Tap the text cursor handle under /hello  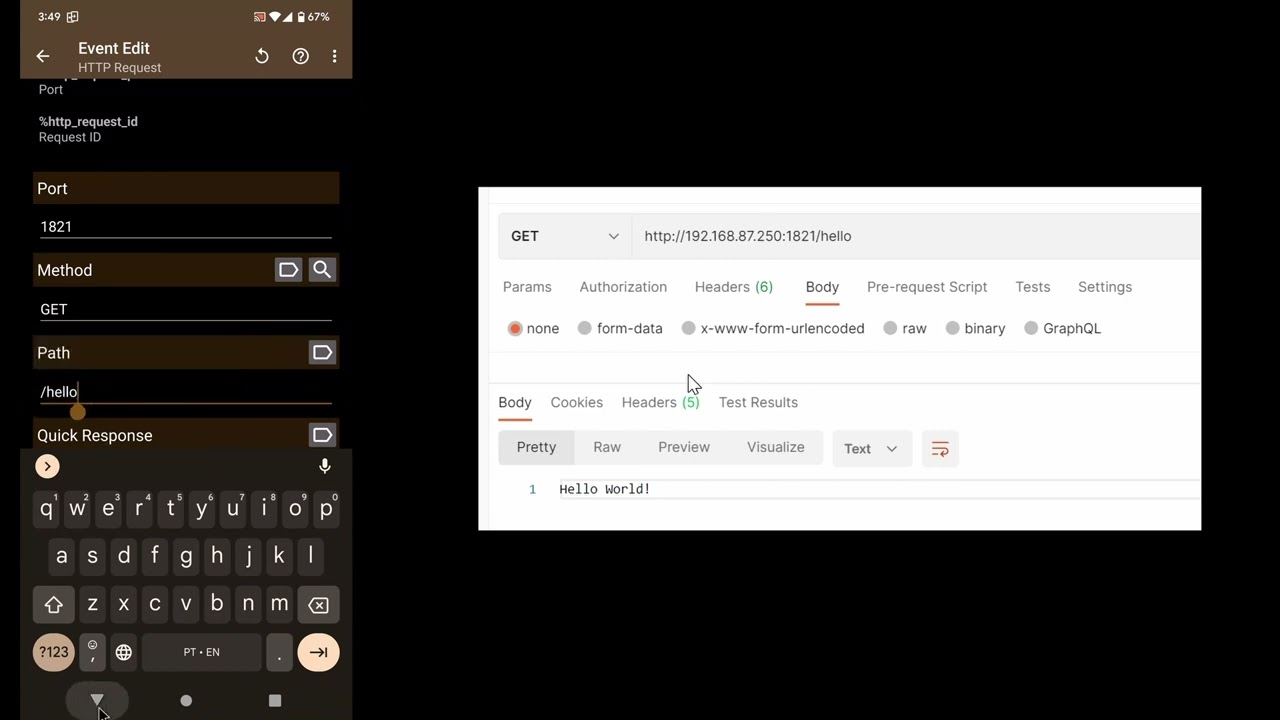[x=78, y=412]
